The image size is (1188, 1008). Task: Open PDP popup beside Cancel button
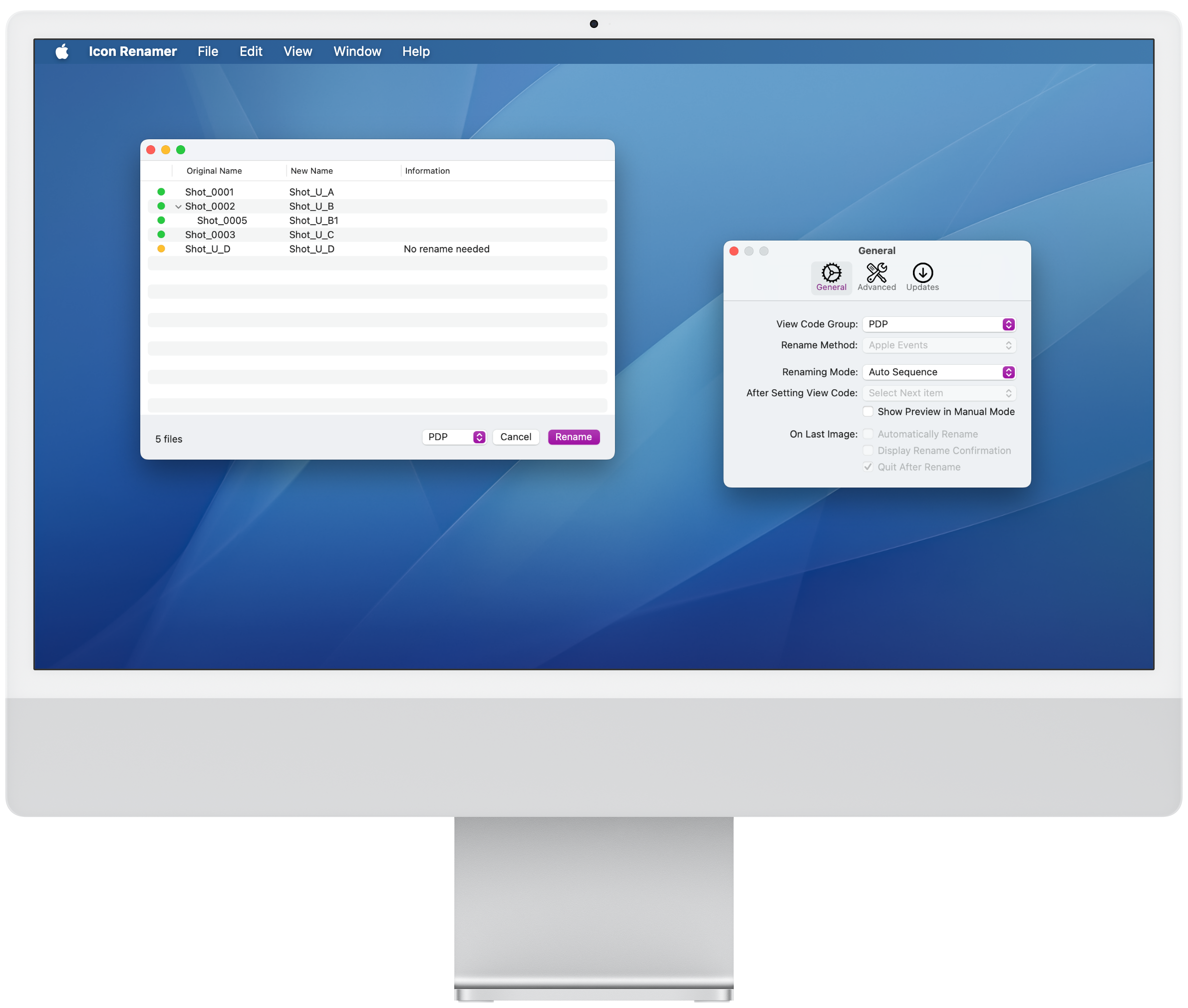click(x=454, y=437)
